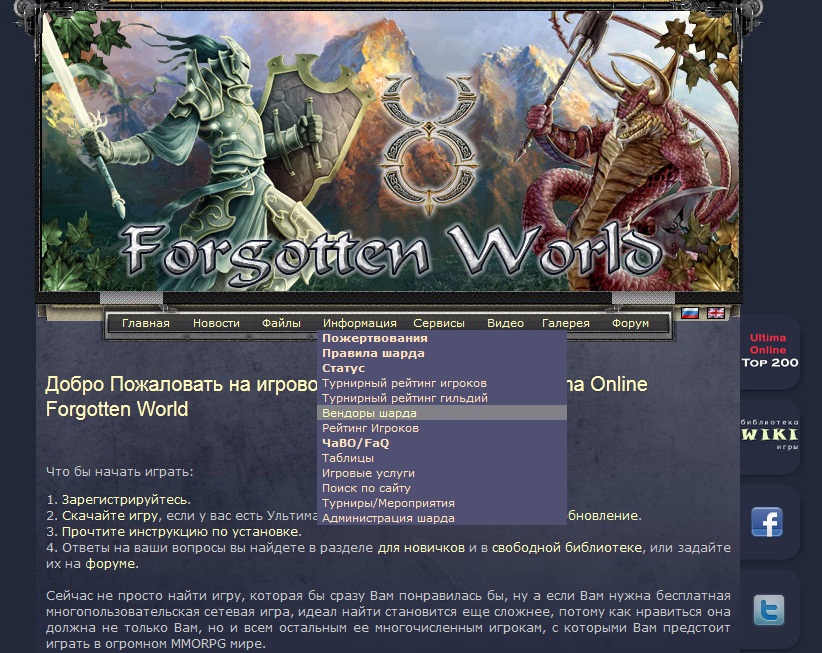
Task: Follow the Зарегистрируйтесь link
Action: (125, 499)
